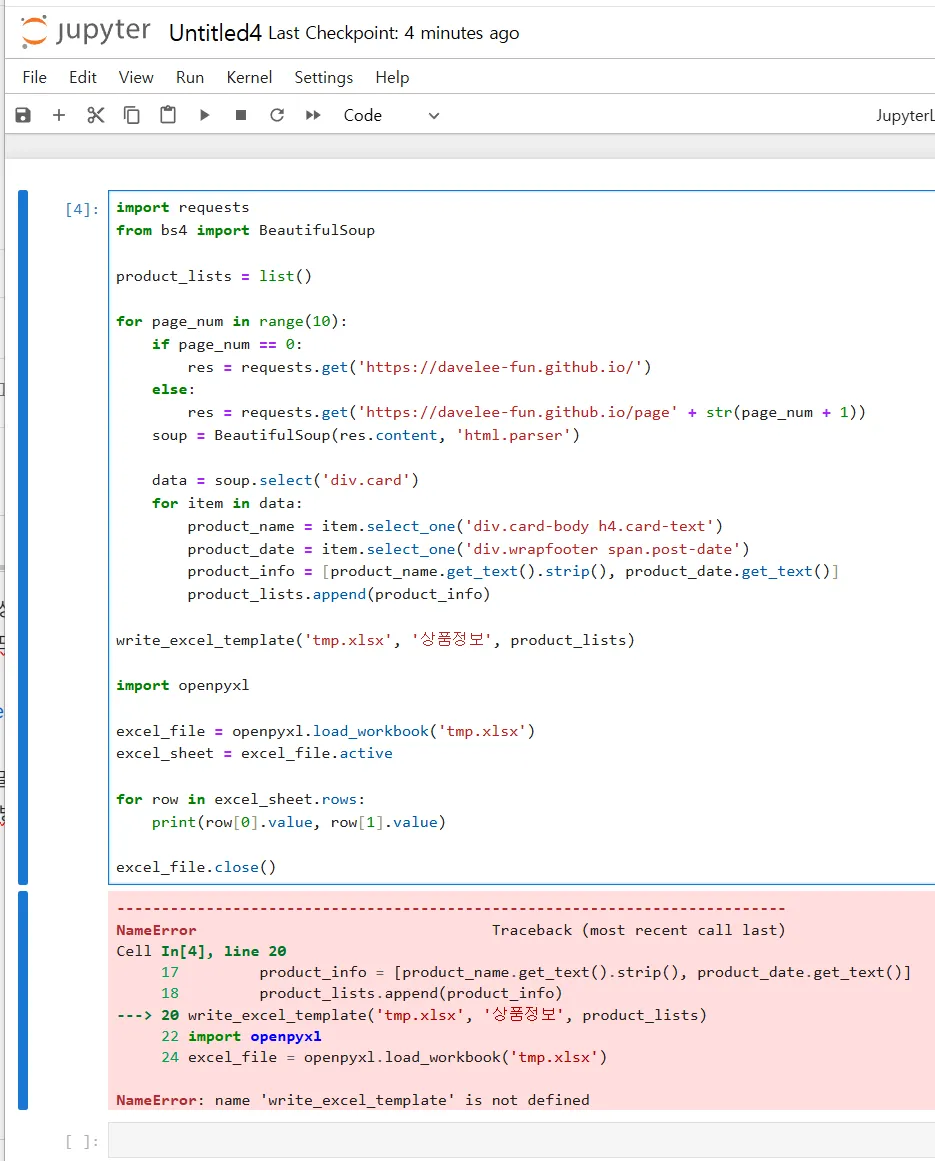Collapse the error output using its blue bar
Screen dimensions: 935x1161
click(23, 1000)
